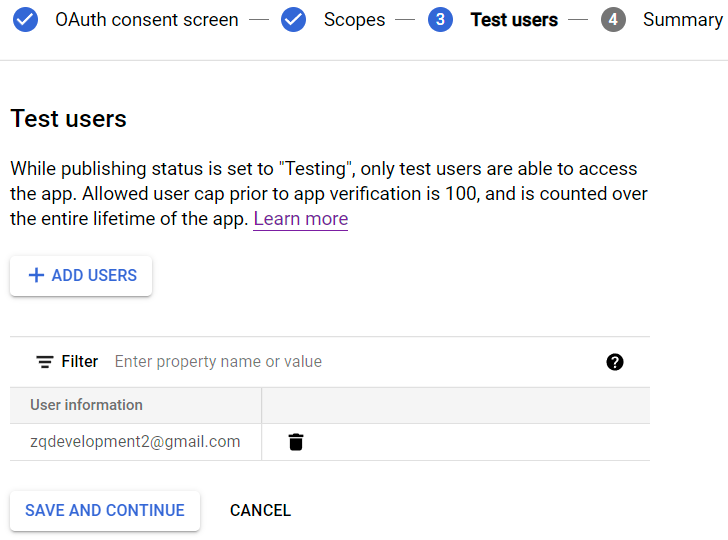Click the Filter label text
Viewport: 728px width, 540px height.
click(x=80, y=362)
